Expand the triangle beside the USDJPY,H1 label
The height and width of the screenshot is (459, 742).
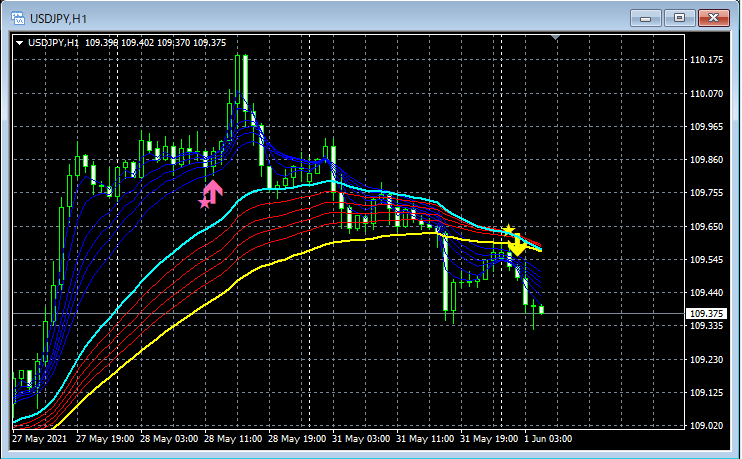19,43
